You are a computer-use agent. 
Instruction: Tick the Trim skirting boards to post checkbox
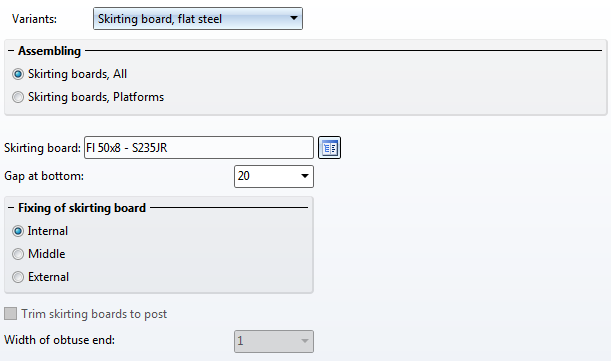click(x=11, y=313)
